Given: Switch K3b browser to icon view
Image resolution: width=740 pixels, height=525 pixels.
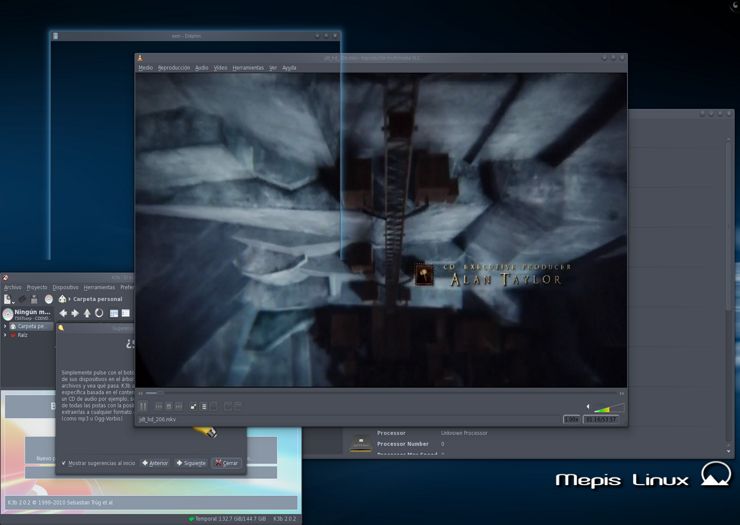Looking at the screenshot, I should pos(114,313).
